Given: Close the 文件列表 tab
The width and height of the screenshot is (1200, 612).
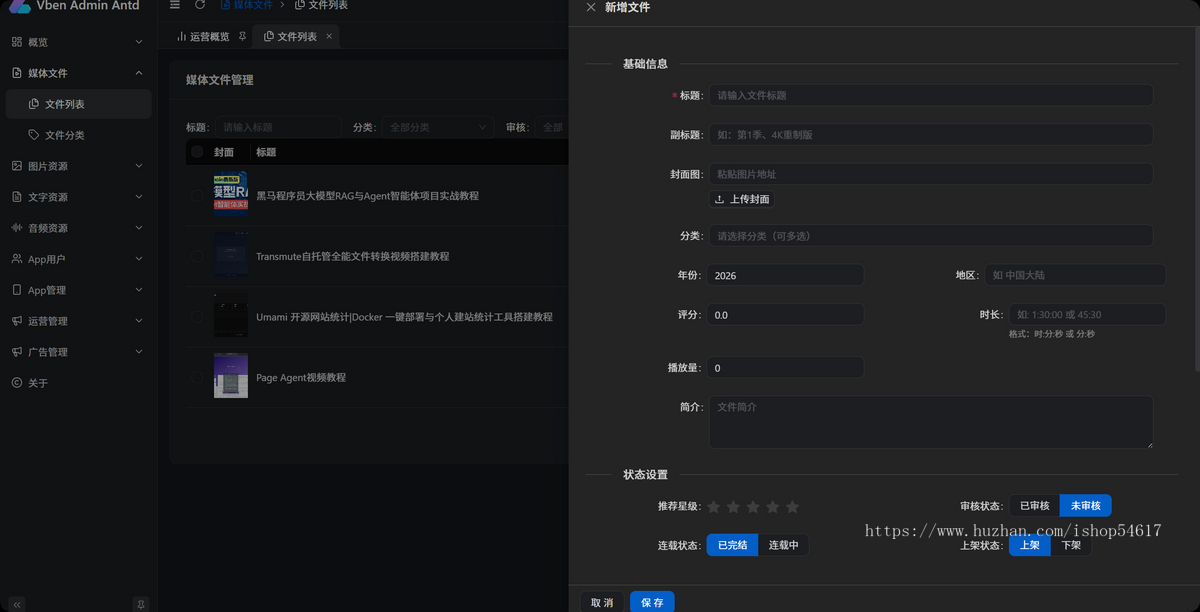Looking at the screenshot, I should tap(329, 37).
